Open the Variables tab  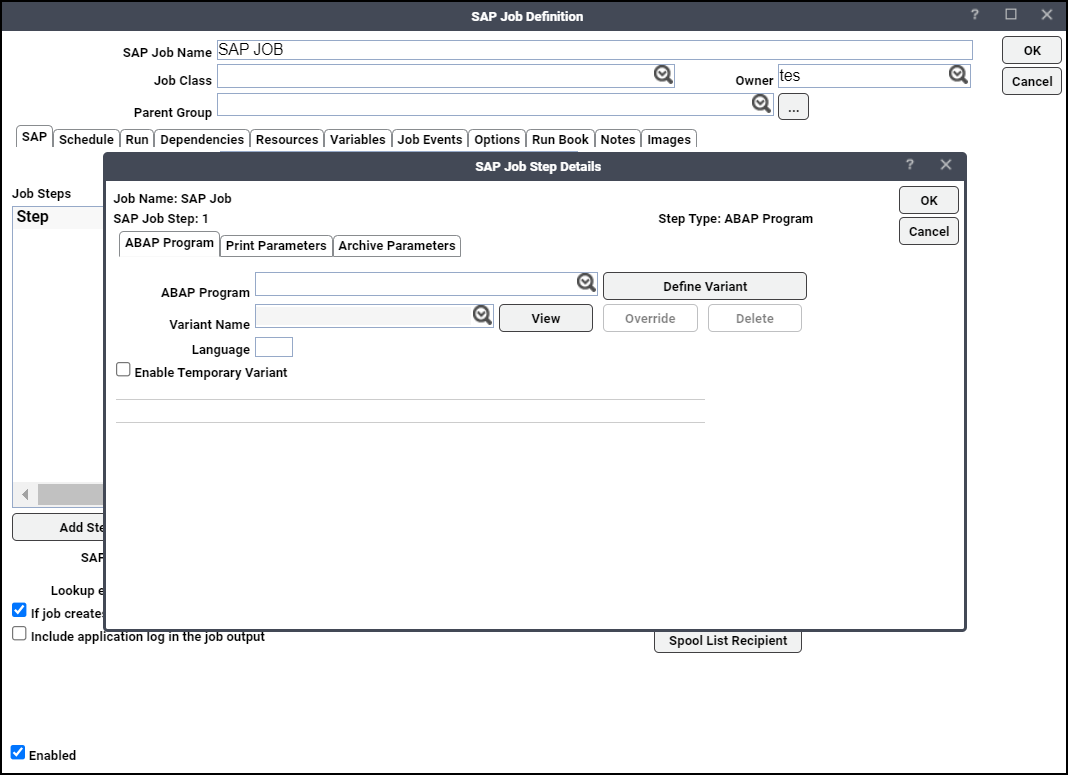(x=358, y=139)
